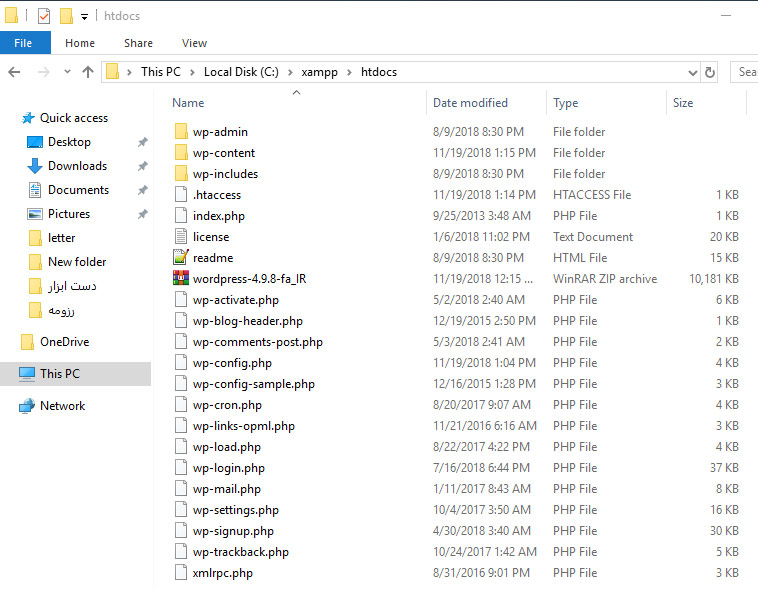Click the New folder icon in title bar
This screenshot has height=590, width=758.
[66, 16]
